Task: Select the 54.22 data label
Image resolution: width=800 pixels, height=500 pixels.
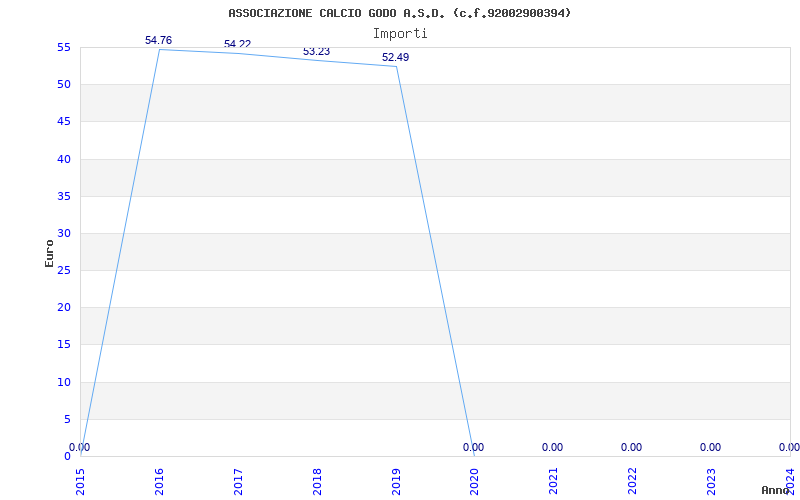Action: click(237, 44)
